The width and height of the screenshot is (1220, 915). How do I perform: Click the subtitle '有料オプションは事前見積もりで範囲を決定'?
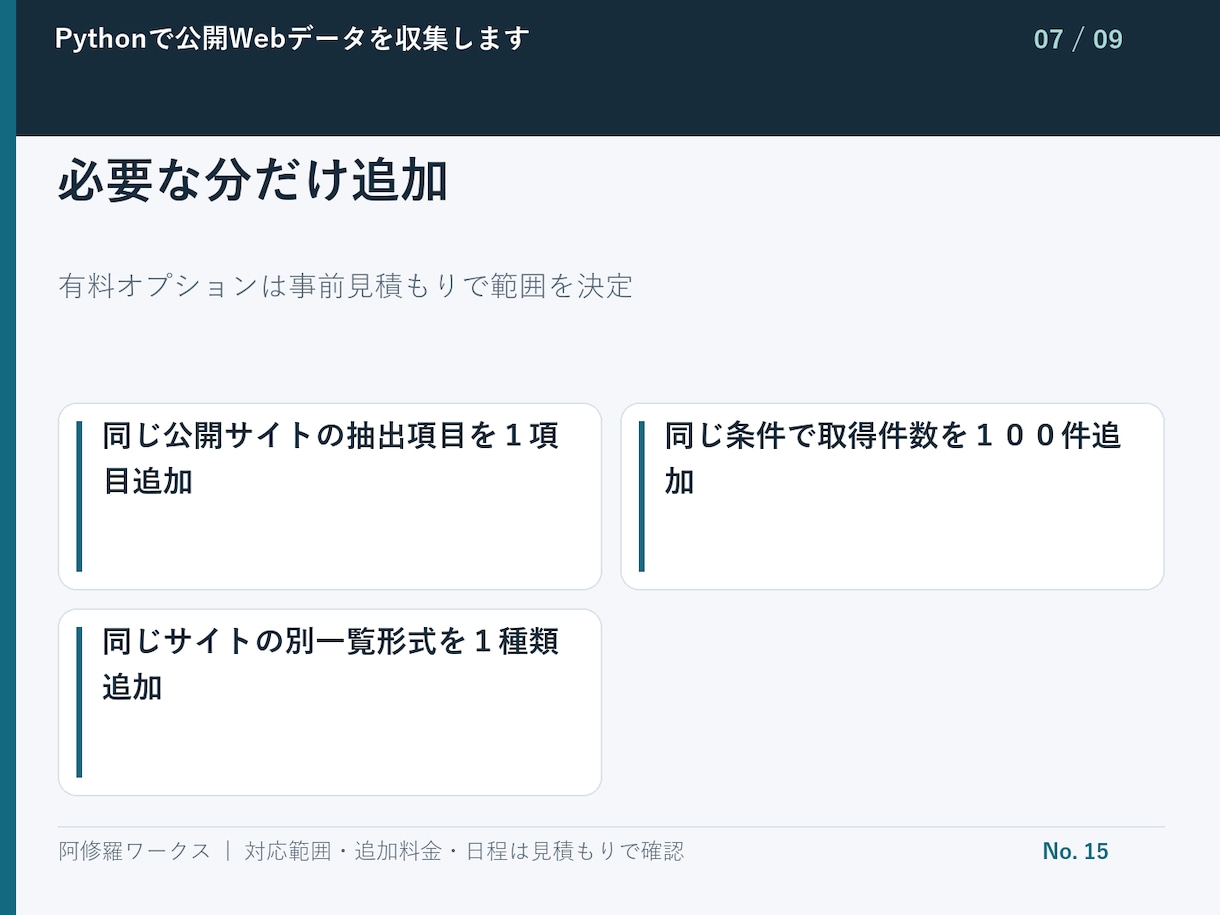coord(346,286)
